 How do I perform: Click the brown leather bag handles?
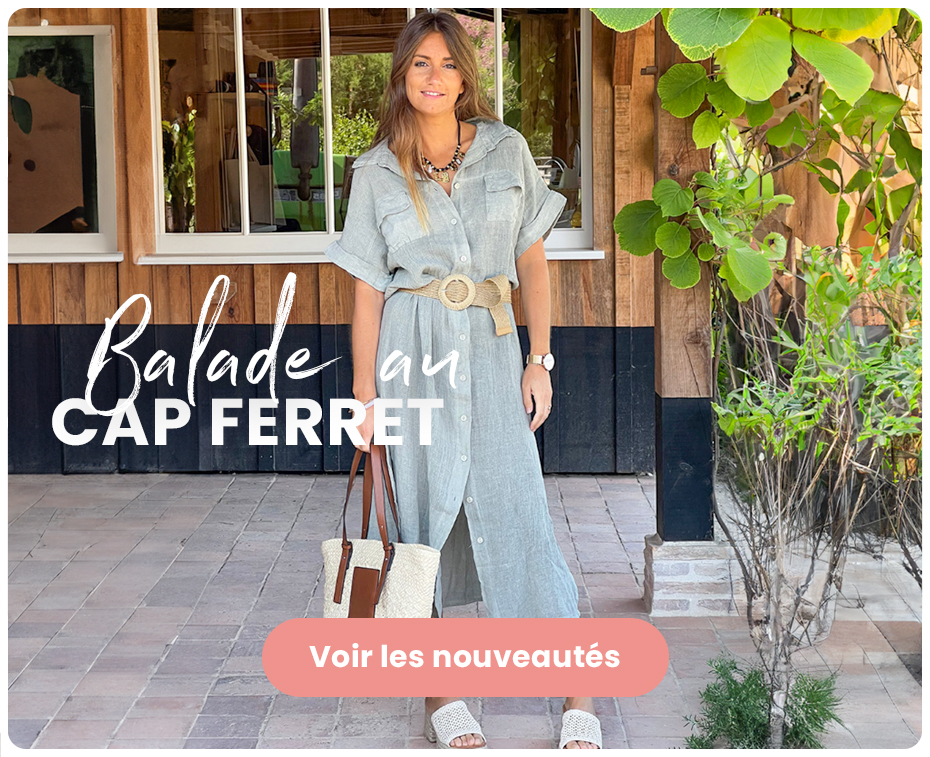pyautogui.click(x=367, y=510)
